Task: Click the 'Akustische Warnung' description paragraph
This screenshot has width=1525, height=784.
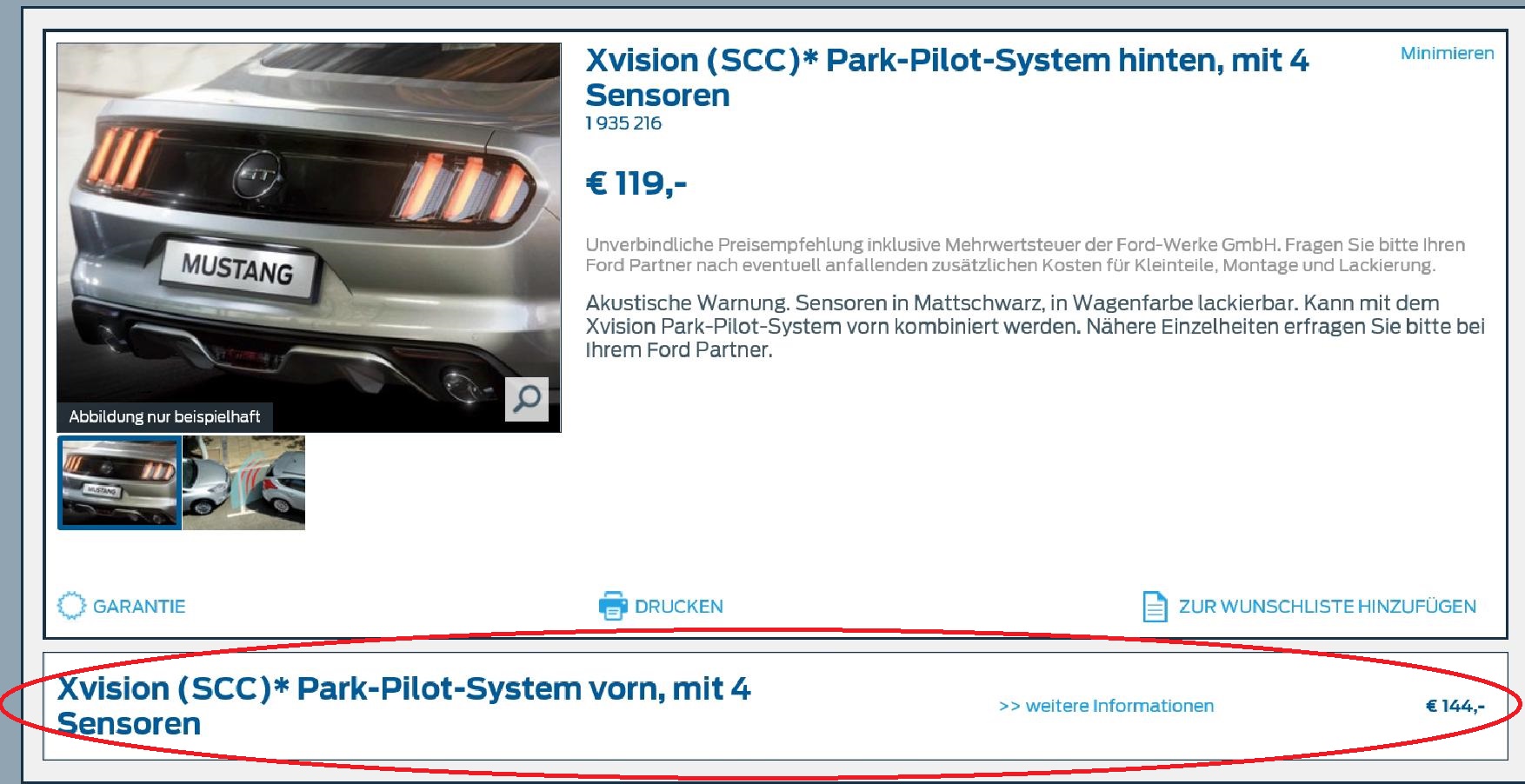Action: 1035,327
